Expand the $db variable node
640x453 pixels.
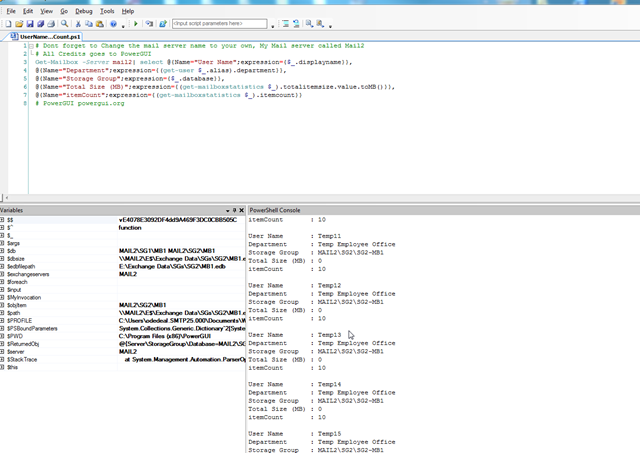[x=2, y=251]
